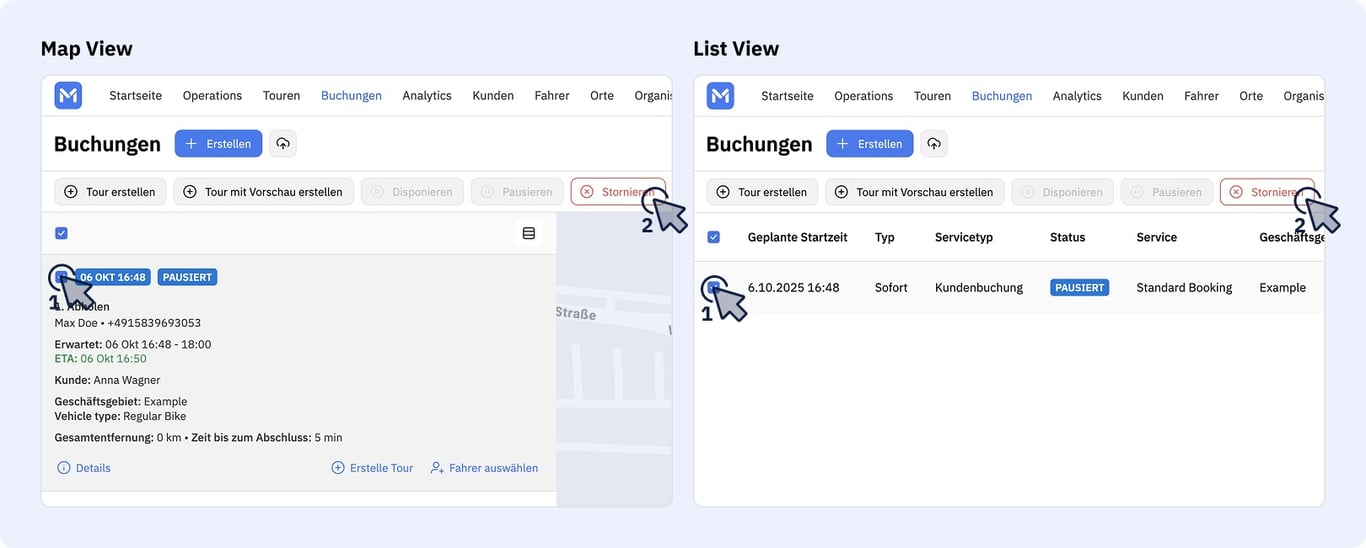The width and height of the screenshot is (1366, 548).
Task: Click Erstelle Tour link on booking card
Action: tap(372, 468)
